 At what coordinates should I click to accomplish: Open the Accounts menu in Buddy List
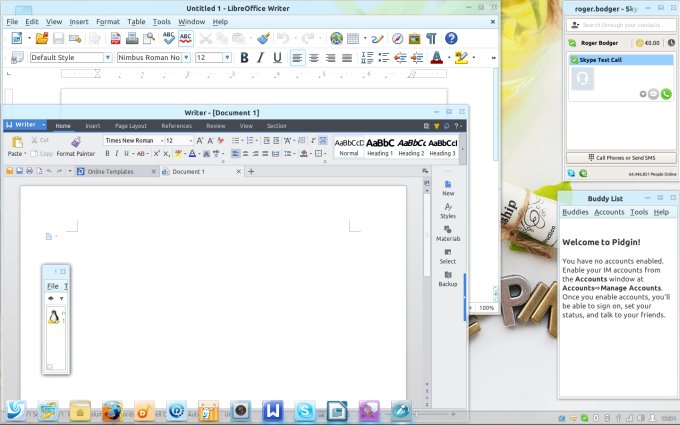tap(609, 212)
